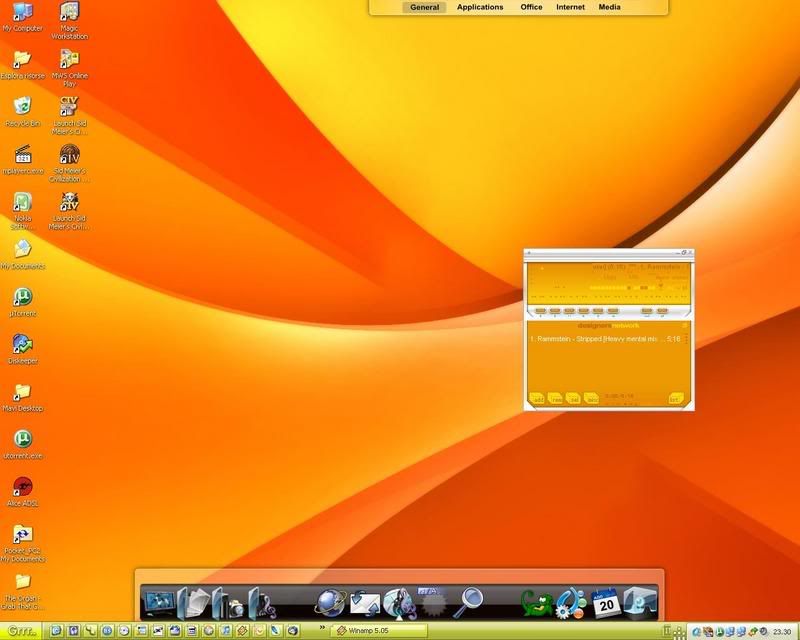This screenshot has width=800, height=640.
Task: Select the utorrent.exe desktop icon
Action: click(22, 444)
